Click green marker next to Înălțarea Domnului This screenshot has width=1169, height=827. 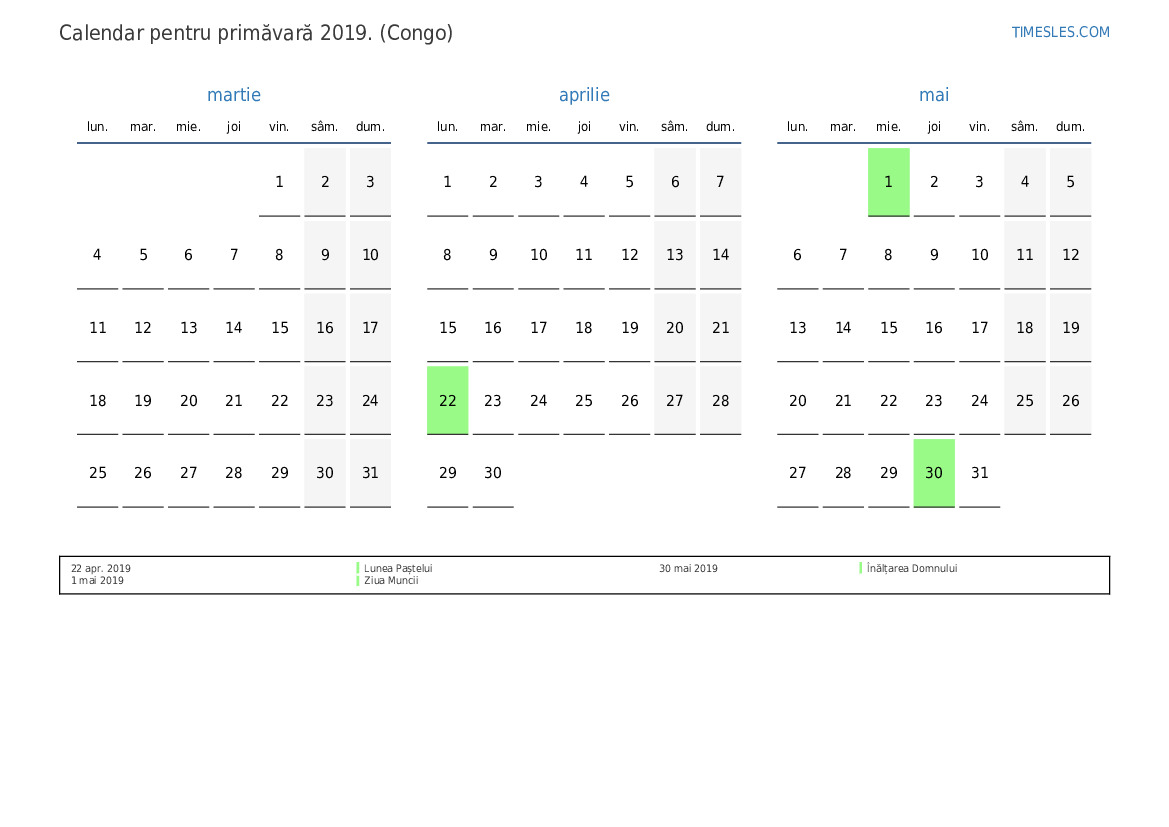click(x=861, y=568)
